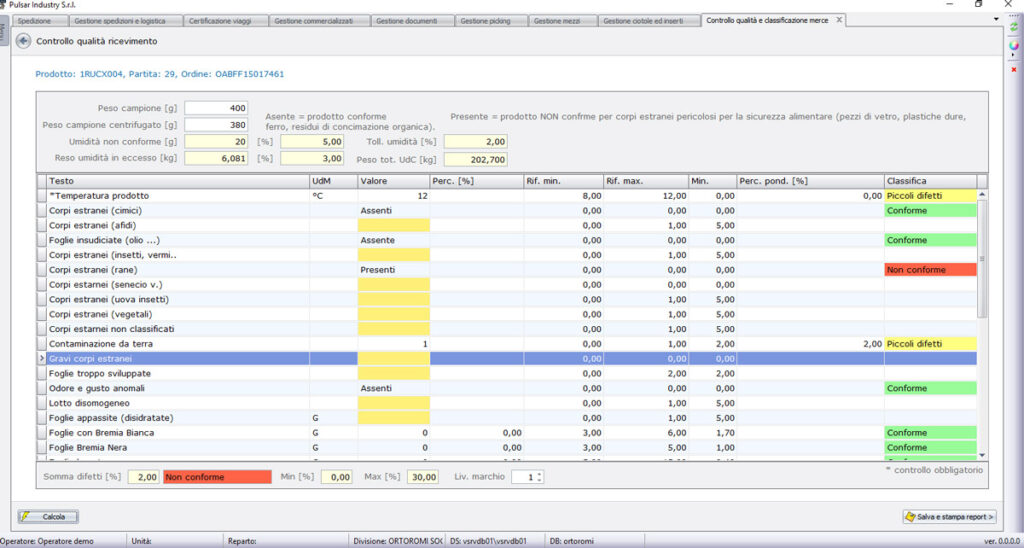Click Salva e stampa report button
The height and width of the screenshot is (548, 1024).
point(950,517)
